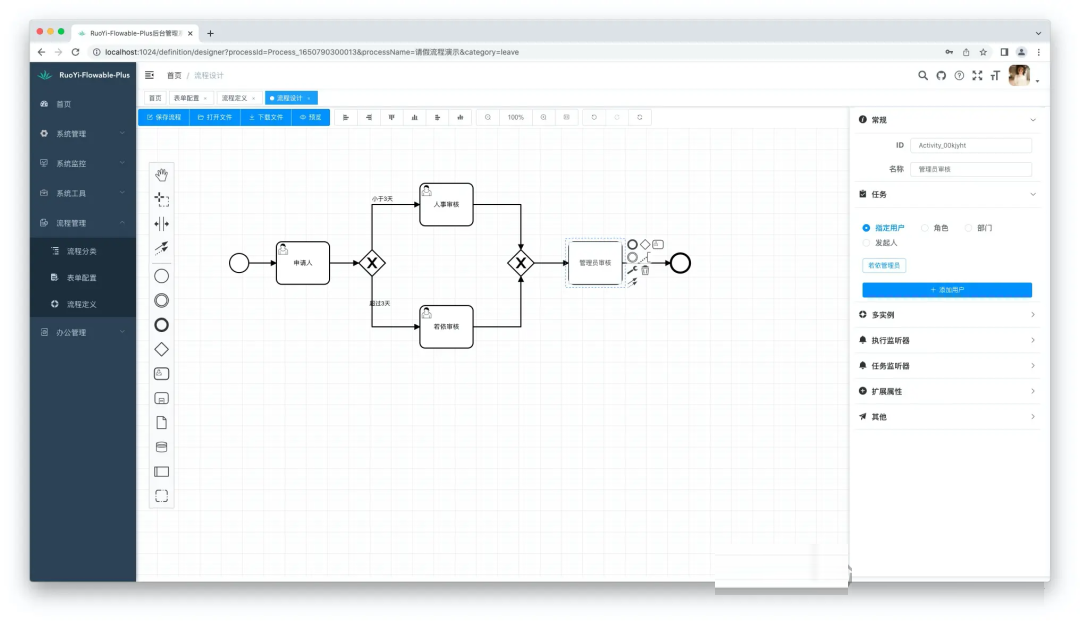Expand 系统管理 in the sidebar
Image resolution: width=1080 pixels, height=621 pixels.
[x=82, y=134]
